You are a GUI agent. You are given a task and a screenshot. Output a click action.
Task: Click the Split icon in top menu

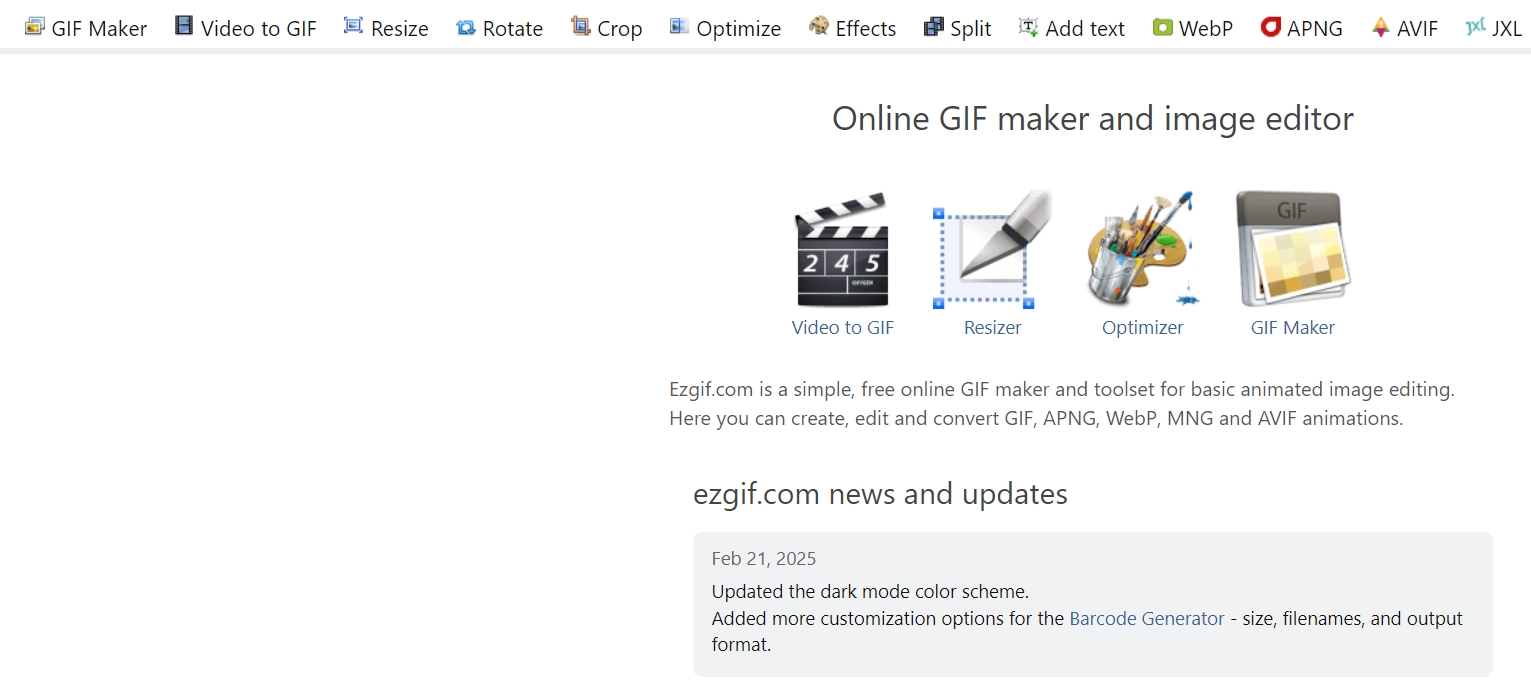coord(934,27)
